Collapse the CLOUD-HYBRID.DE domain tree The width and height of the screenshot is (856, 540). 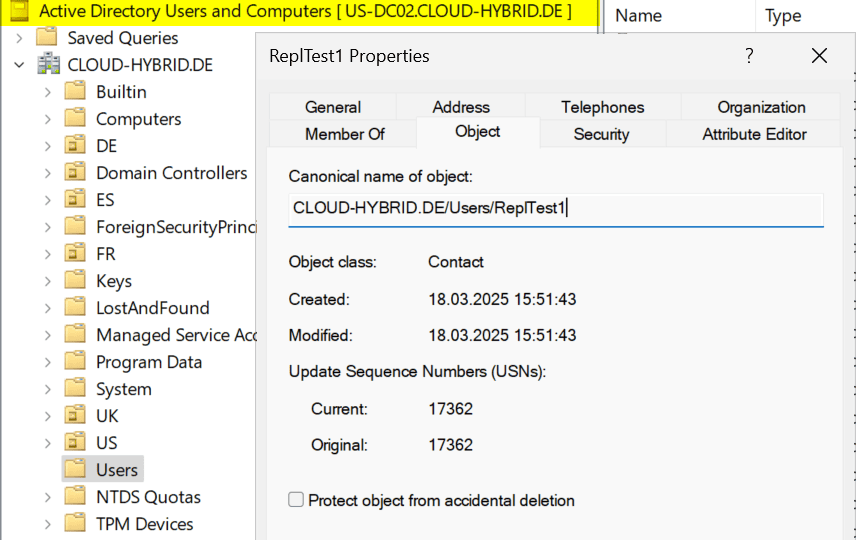tap(19, 65)
